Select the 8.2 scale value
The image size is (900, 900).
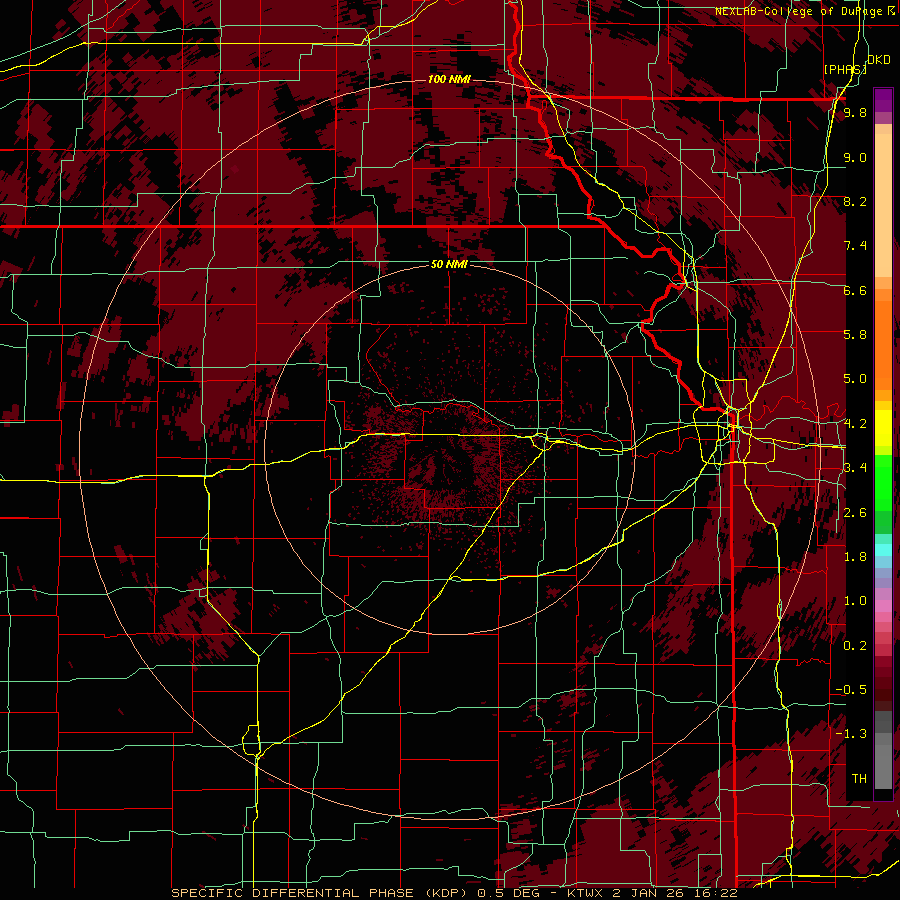[x=855, y=201]
